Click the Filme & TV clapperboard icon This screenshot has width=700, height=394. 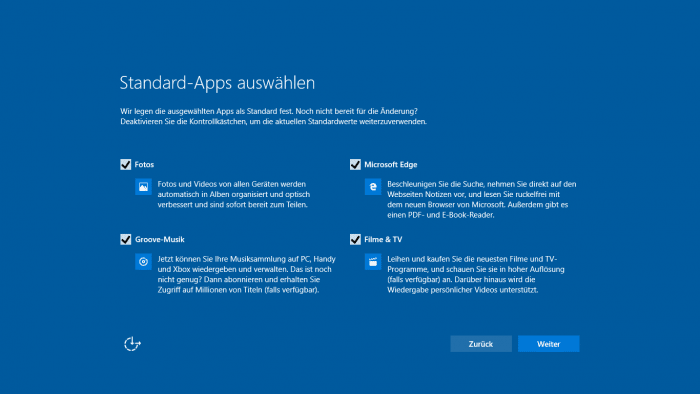pos(373,262)
